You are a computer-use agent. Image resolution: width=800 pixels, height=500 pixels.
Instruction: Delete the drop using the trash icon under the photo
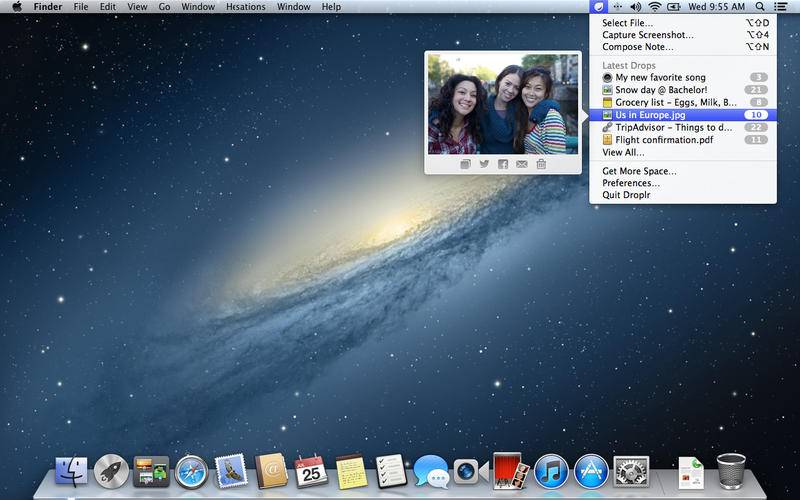click(x=541, y=164)
